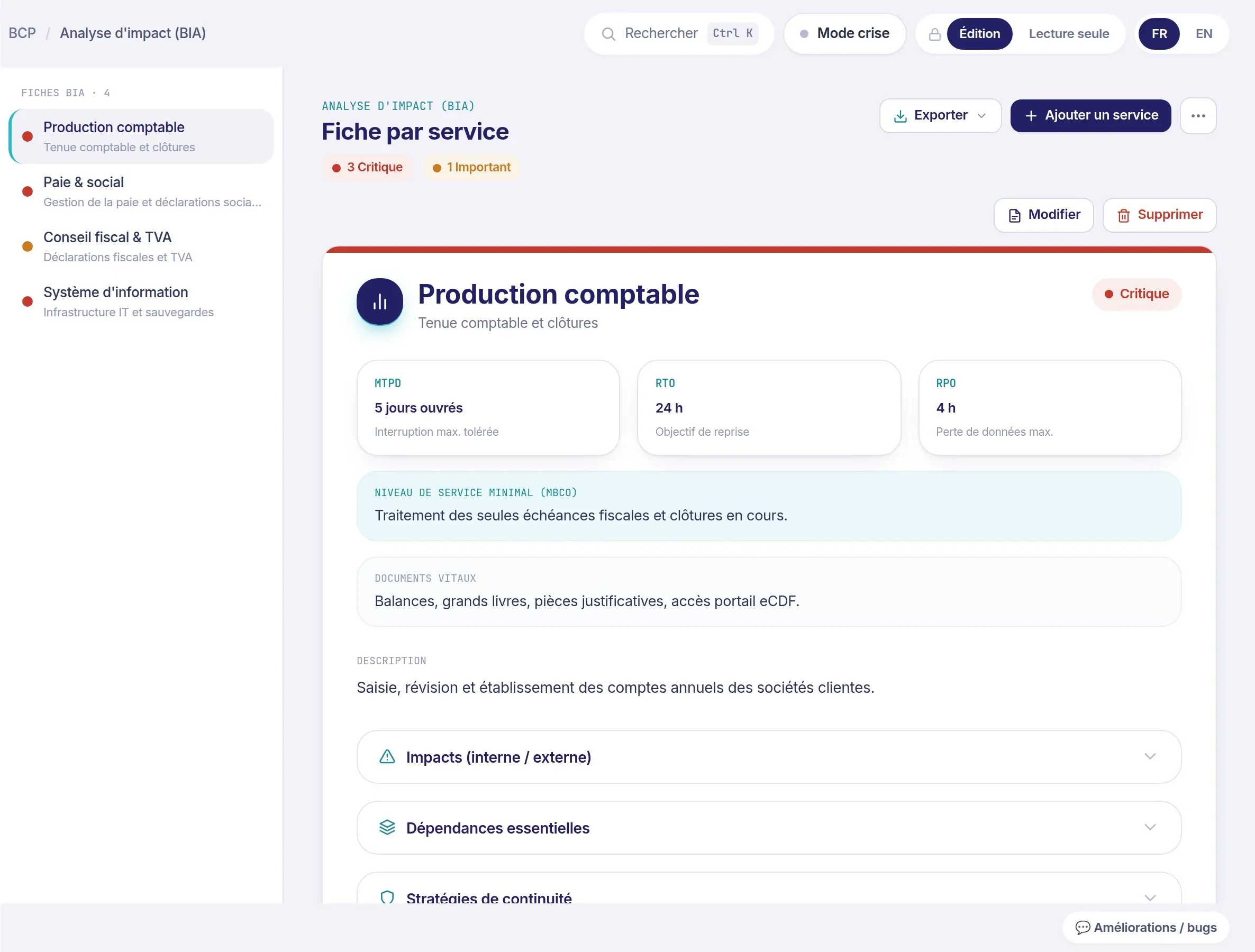Switch to Lecture seule mode
1255x952 pixels.
click(x=1068, y=34)
